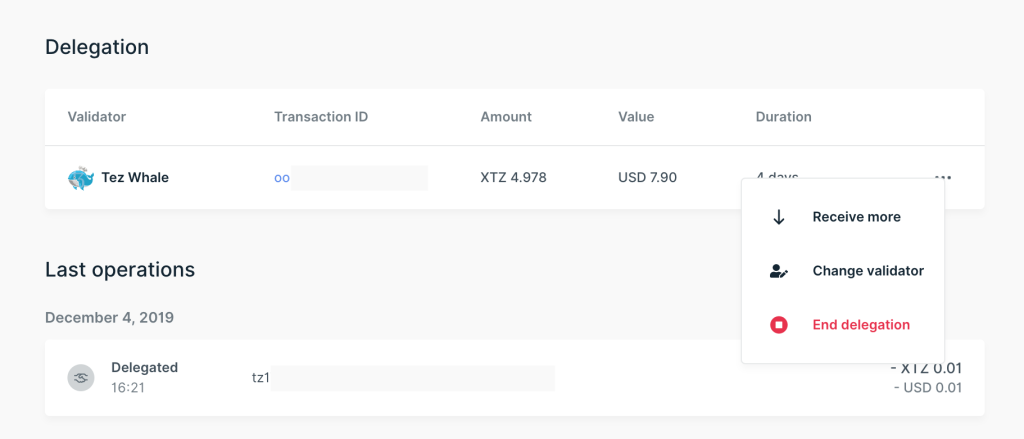Click the red stop icon for End delegation

[779, 325]
